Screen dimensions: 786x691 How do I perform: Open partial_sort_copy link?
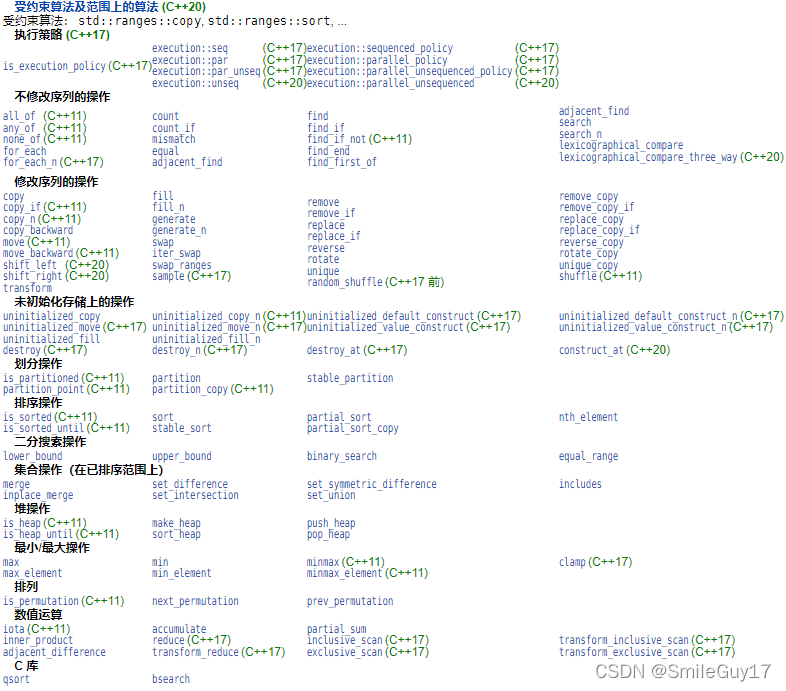pyautogui.click(x=352, y=428)
